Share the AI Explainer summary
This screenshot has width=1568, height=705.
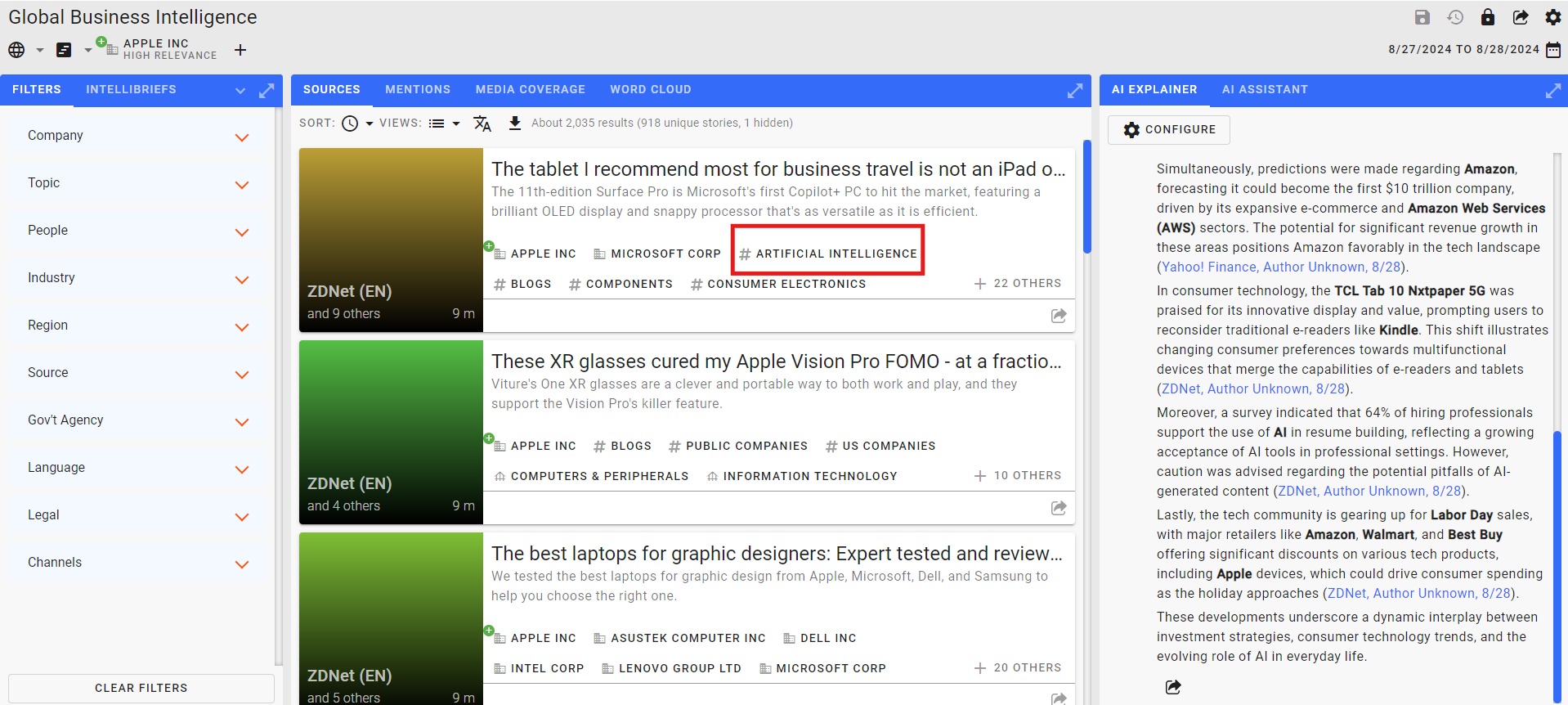pyautogui.click(x=1173, y=687)
